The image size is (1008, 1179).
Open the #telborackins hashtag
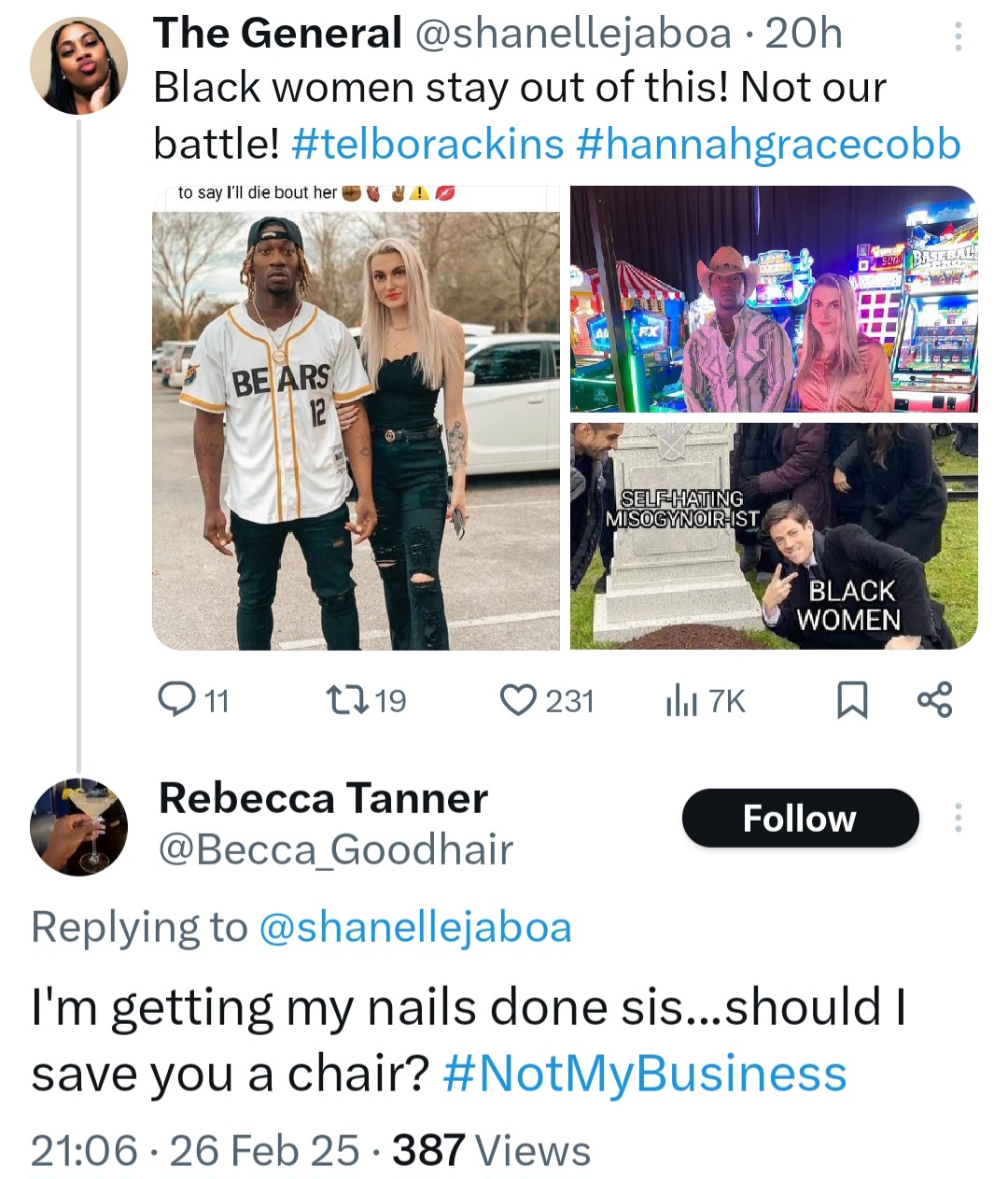pyautogui.click(x=427, y=143)
